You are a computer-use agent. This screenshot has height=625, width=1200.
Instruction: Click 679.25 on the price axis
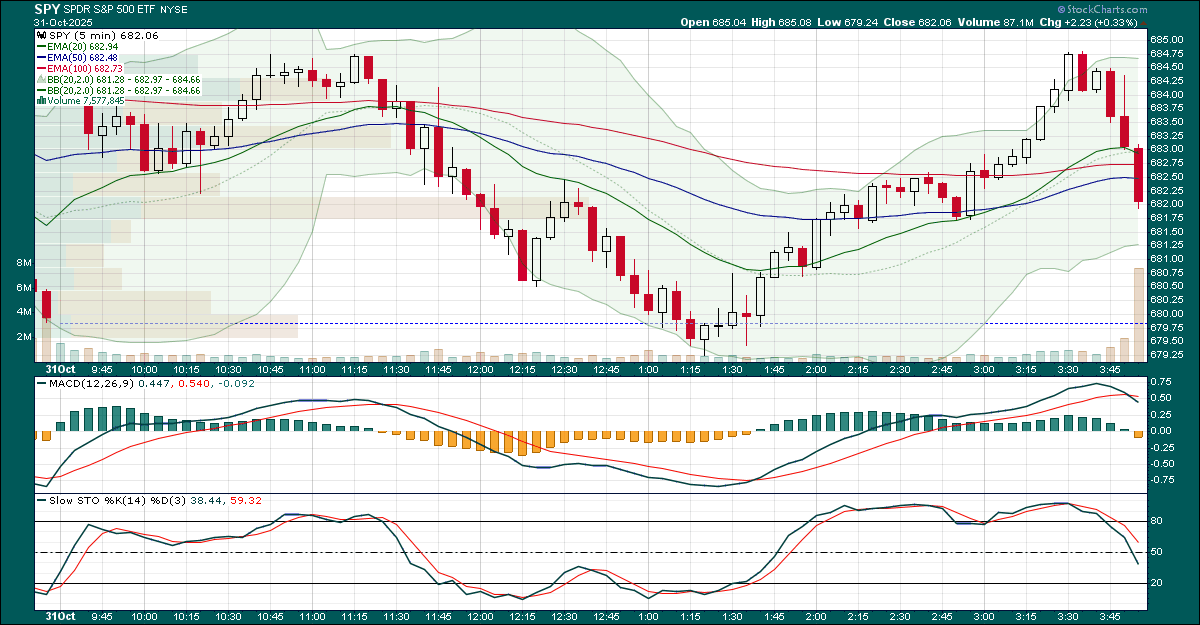pyautogui.click(x=1165, y=355)
